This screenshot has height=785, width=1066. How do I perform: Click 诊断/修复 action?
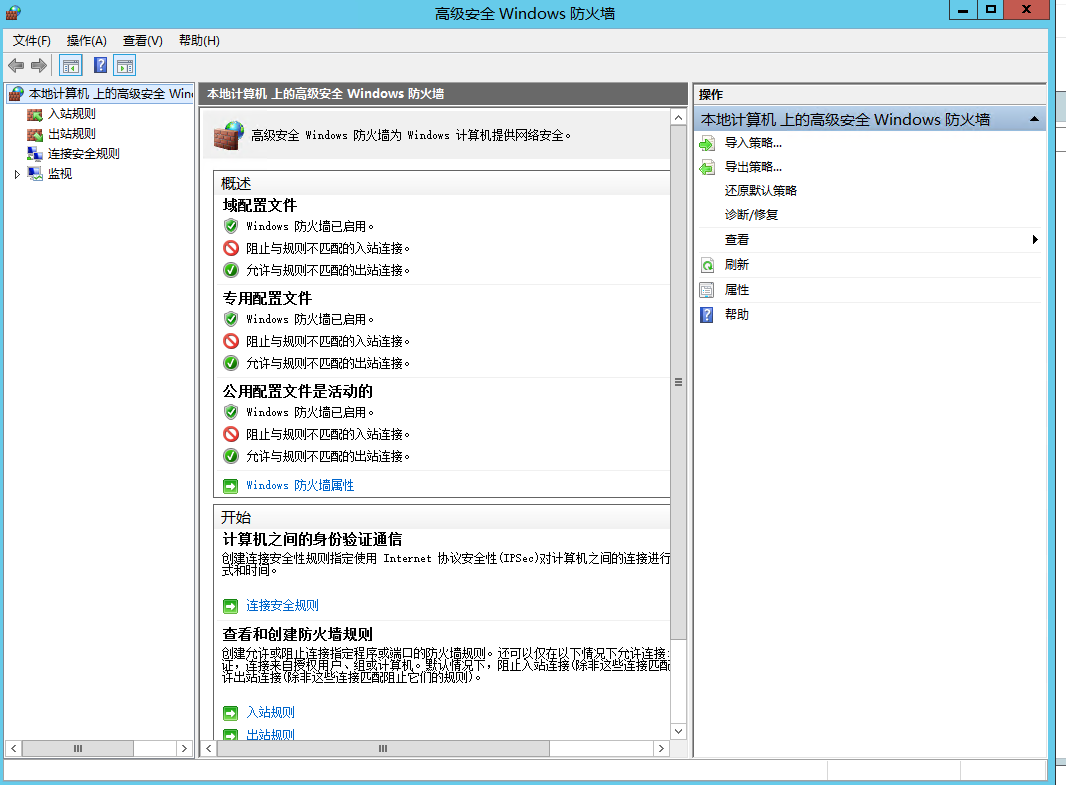[751, 215]
